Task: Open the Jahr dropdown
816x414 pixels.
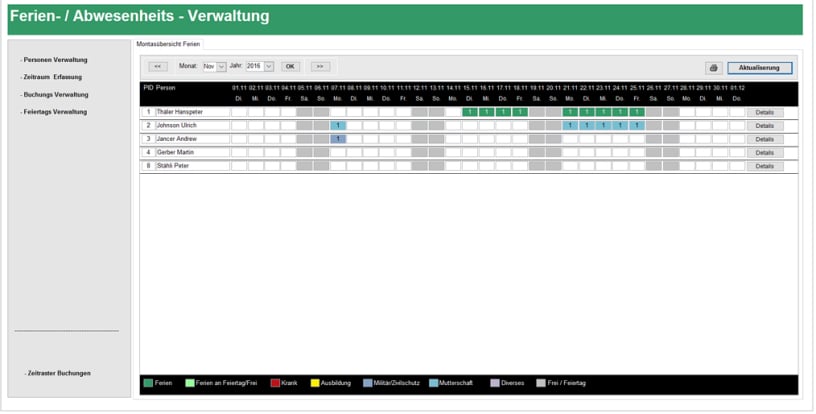Action: pyautogui.click(x=268, y=66)
